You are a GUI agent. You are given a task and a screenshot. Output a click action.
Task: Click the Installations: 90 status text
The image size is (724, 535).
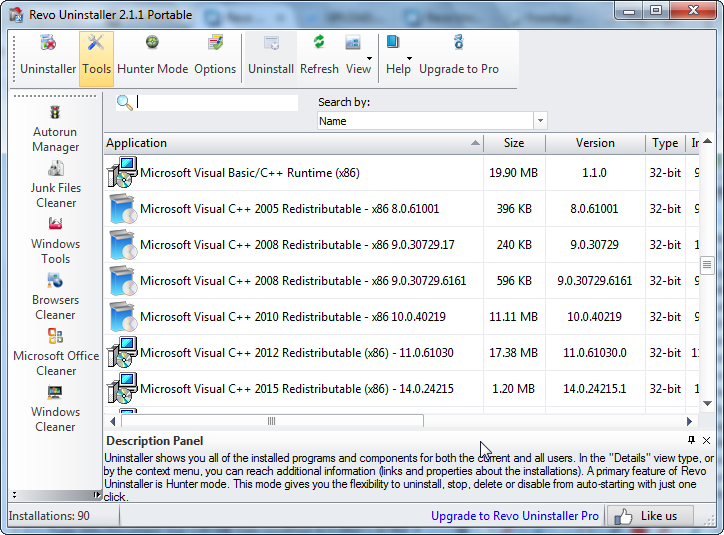pos(49,516)
